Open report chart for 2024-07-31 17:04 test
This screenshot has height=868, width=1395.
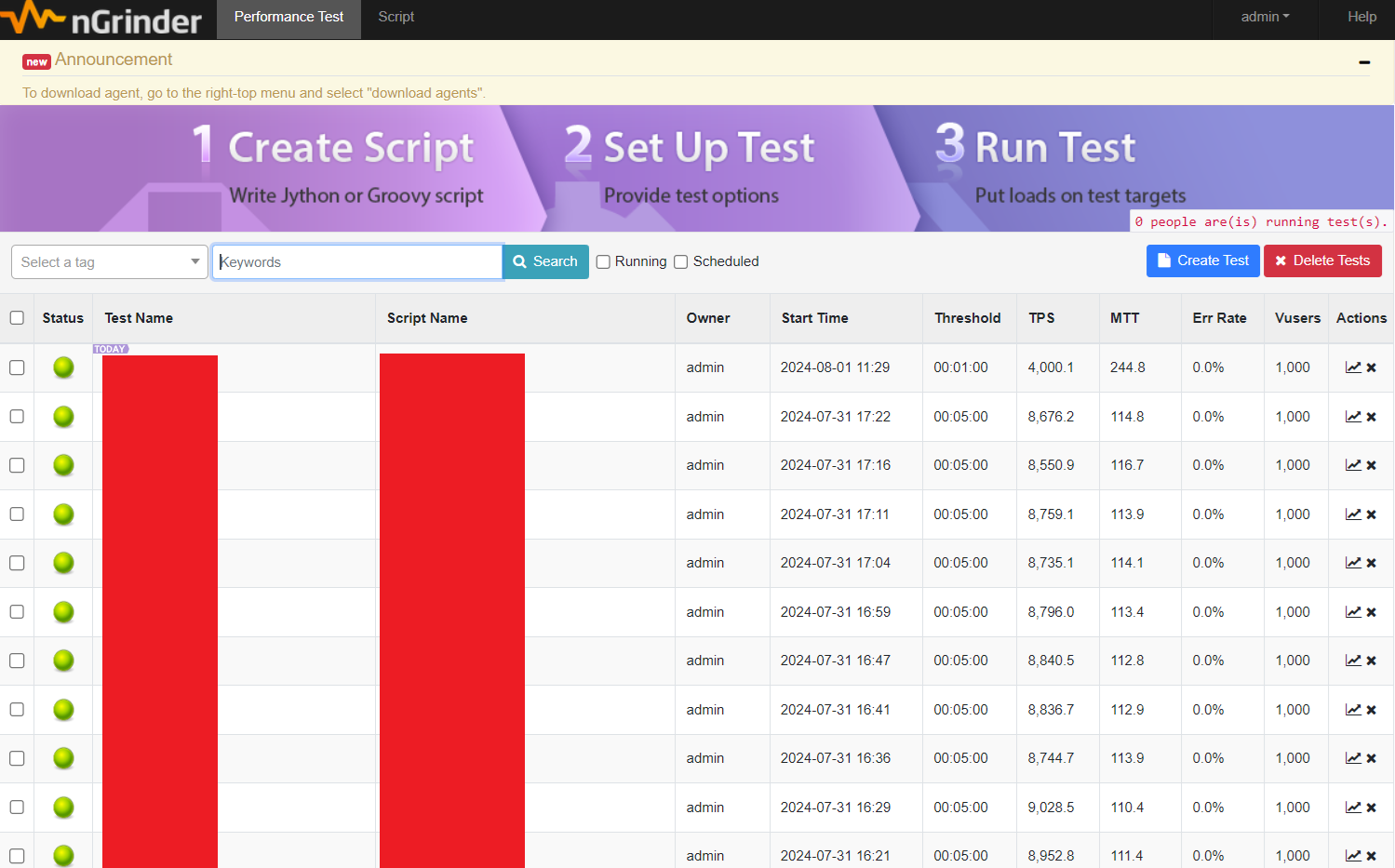coord(1353,563)
